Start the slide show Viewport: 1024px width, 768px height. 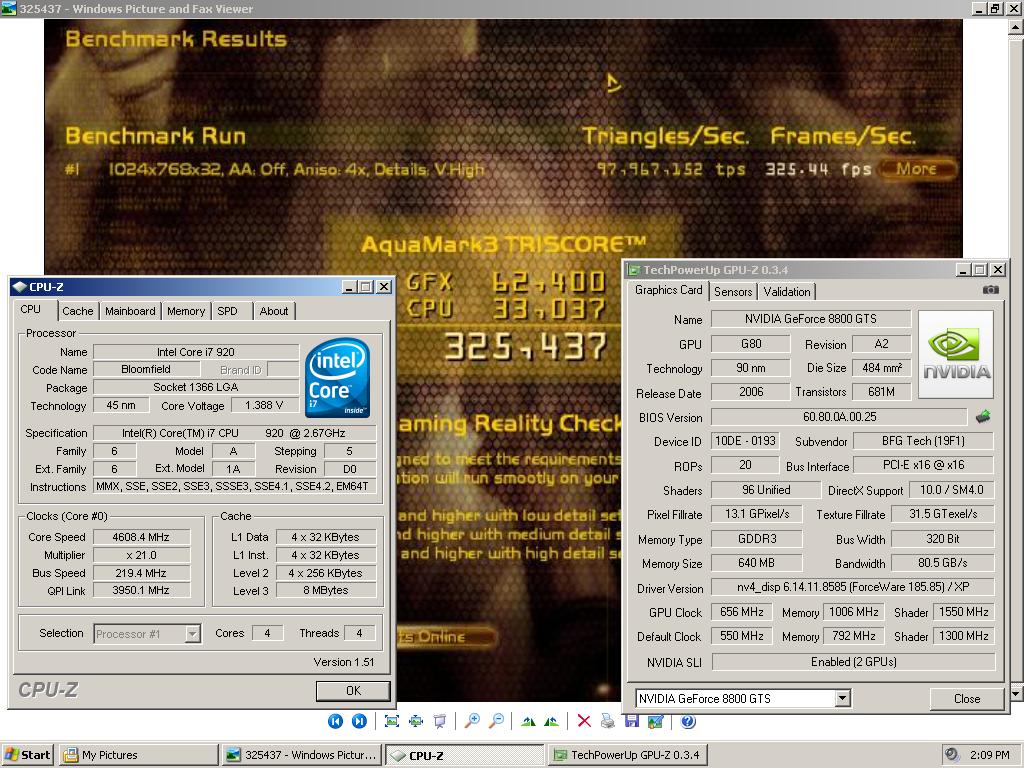440,721
